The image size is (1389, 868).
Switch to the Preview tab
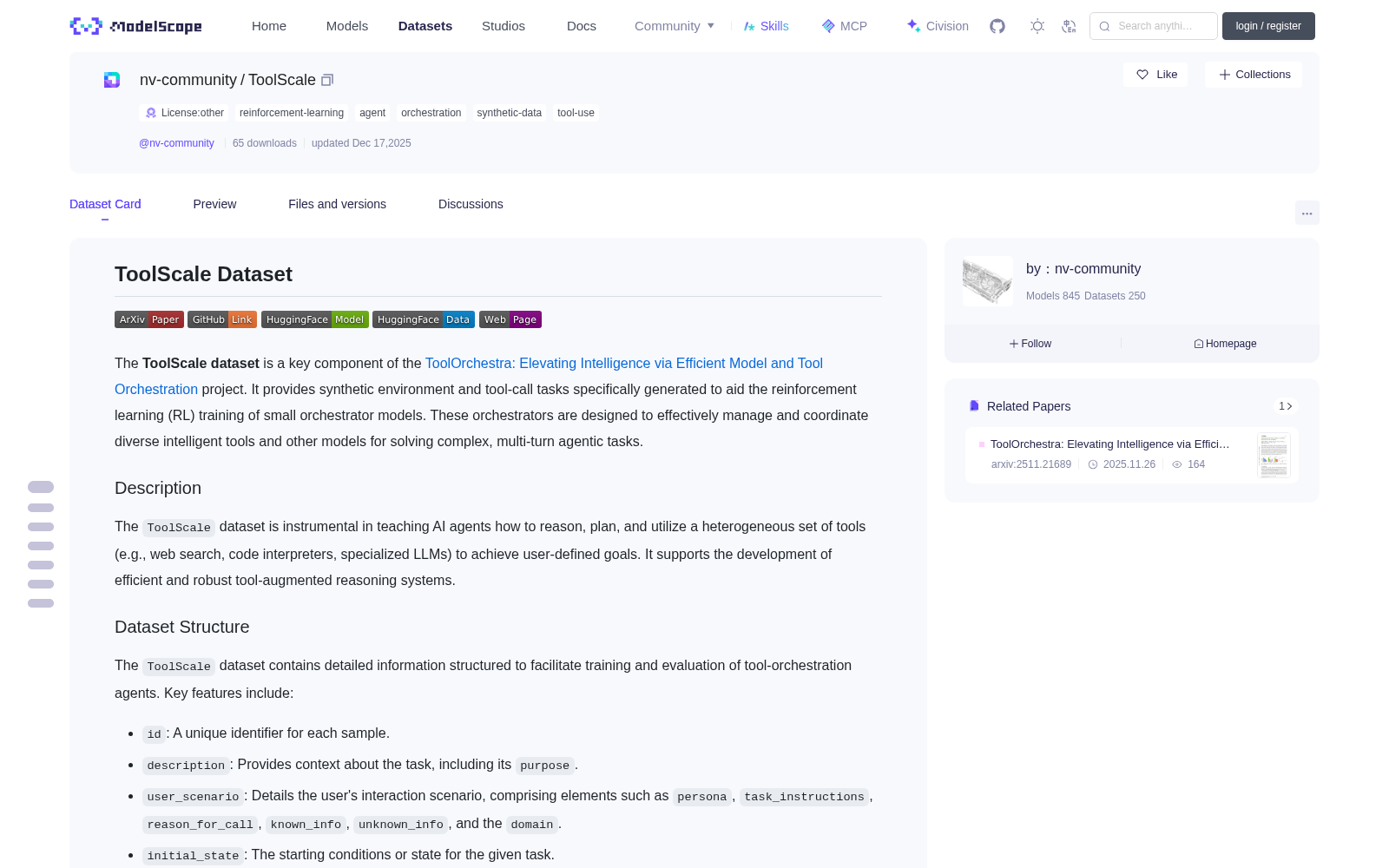pos(214,204)
